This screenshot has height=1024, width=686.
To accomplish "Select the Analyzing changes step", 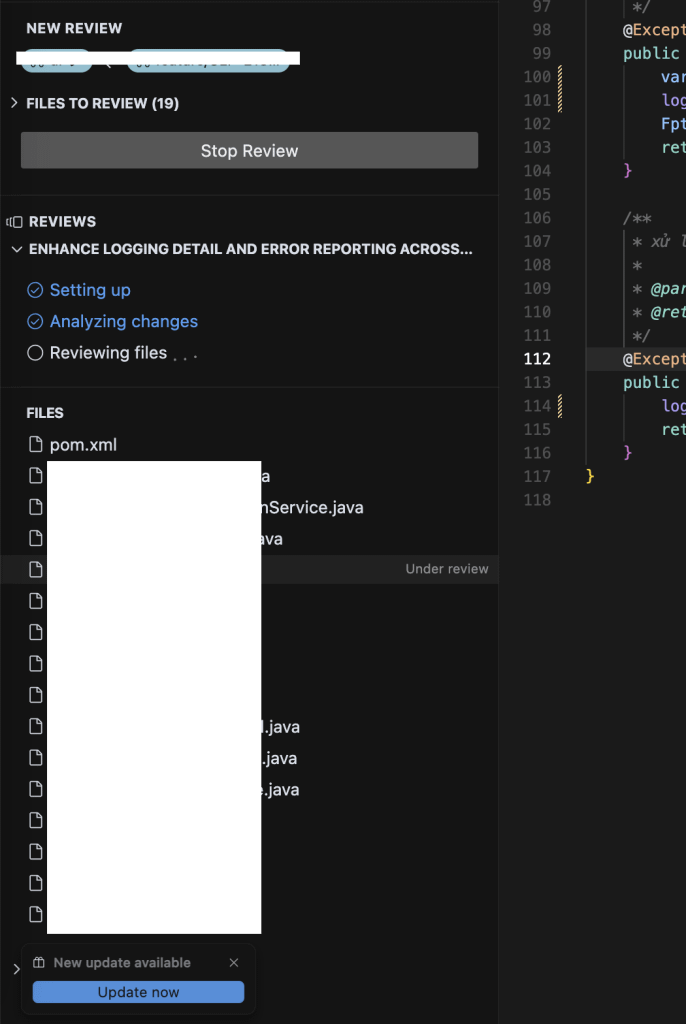I will coord(123,321).
